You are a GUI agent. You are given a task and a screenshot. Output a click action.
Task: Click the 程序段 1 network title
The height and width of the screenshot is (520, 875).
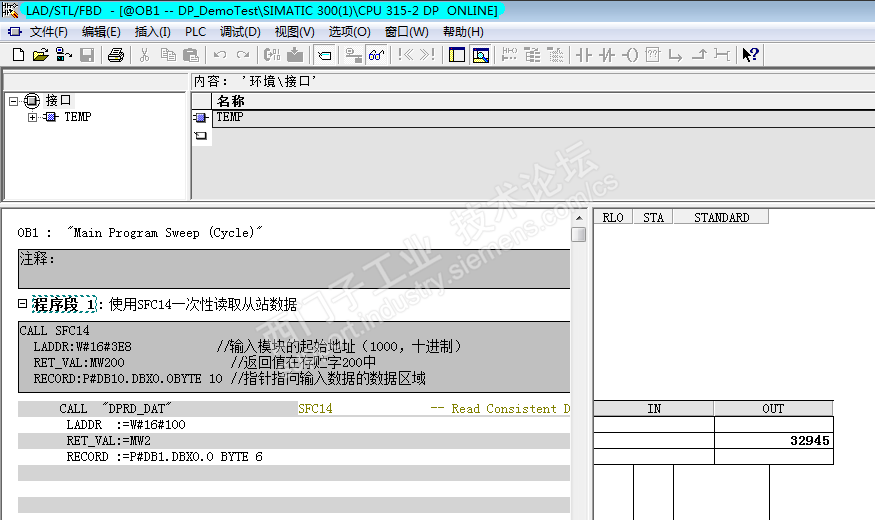tap(64, 305)
